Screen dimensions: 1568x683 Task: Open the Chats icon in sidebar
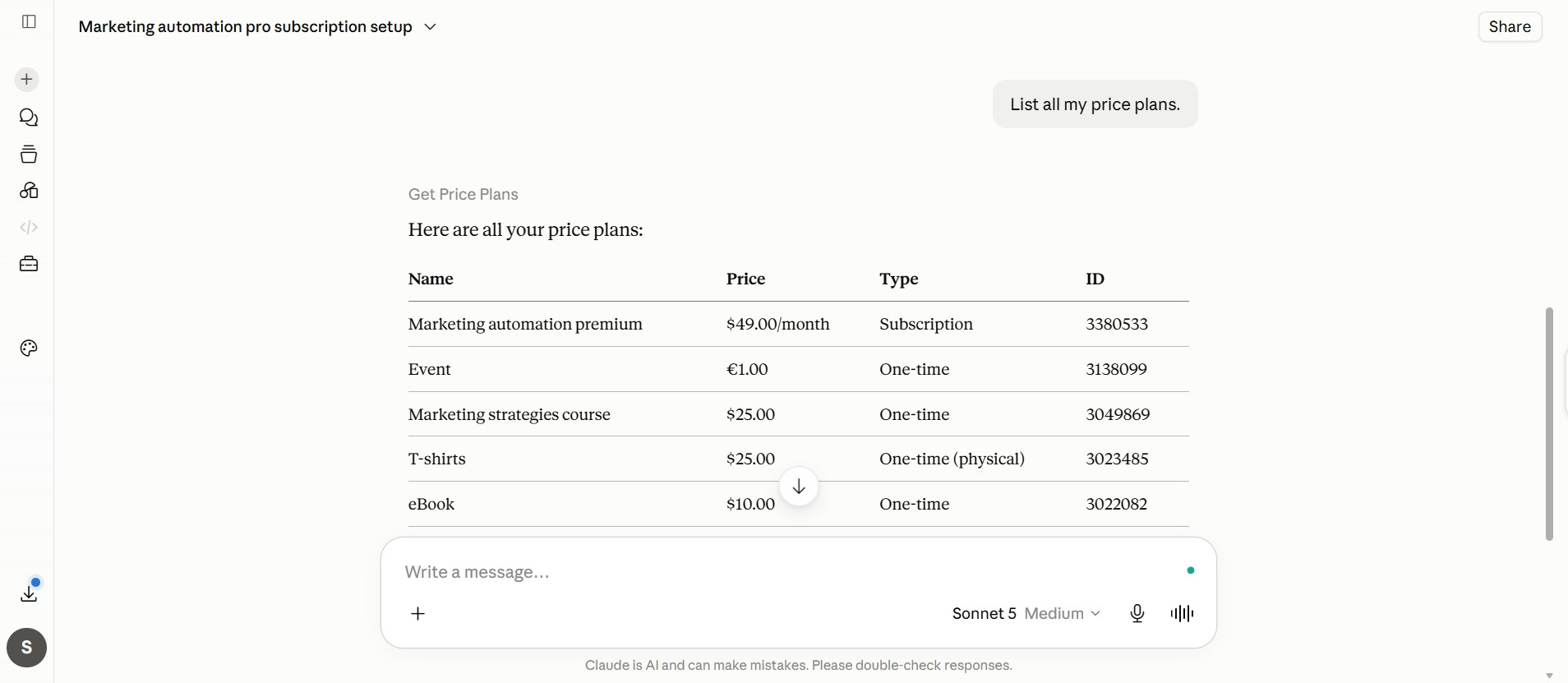click(x=29, y=118)
